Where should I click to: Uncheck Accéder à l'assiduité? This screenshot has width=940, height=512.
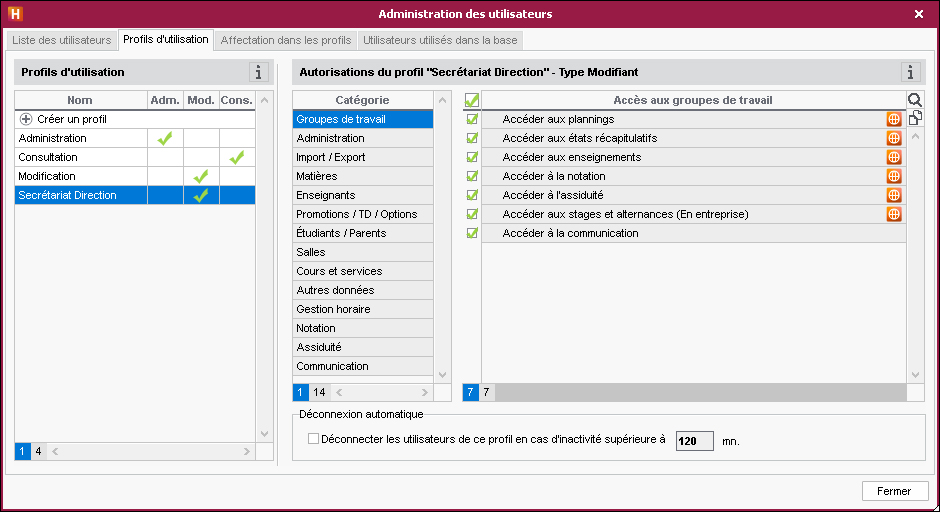[x=472, y=195]
